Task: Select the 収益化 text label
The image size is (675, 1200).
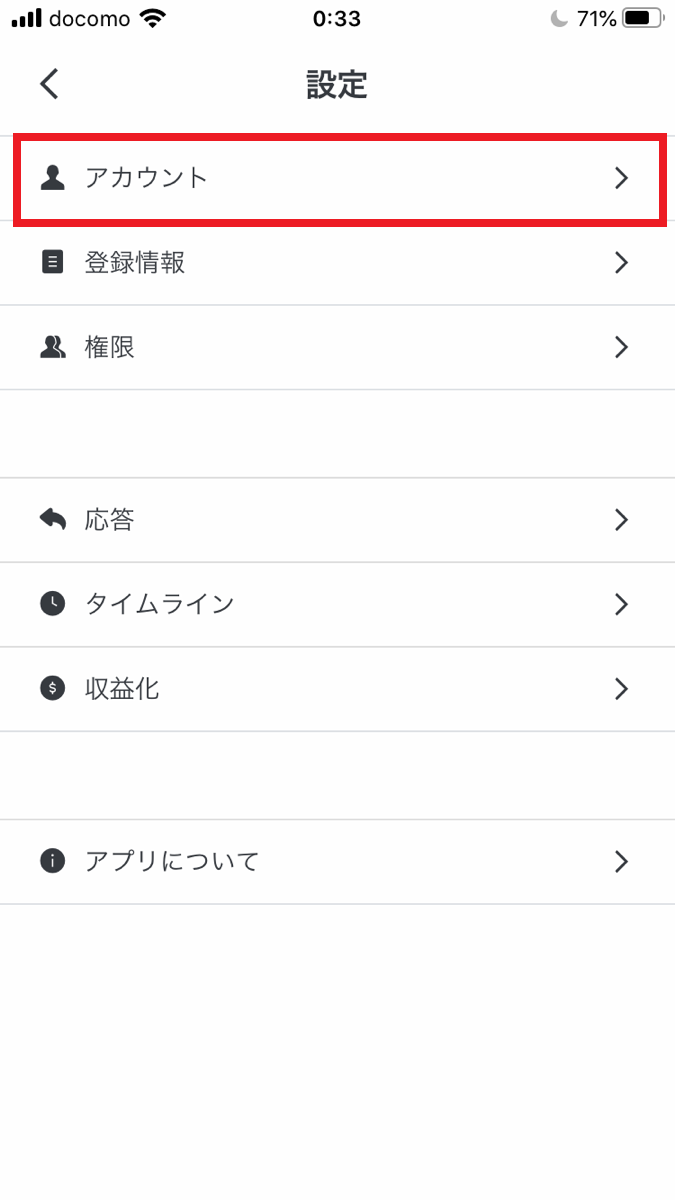Action: pos(122,688)
